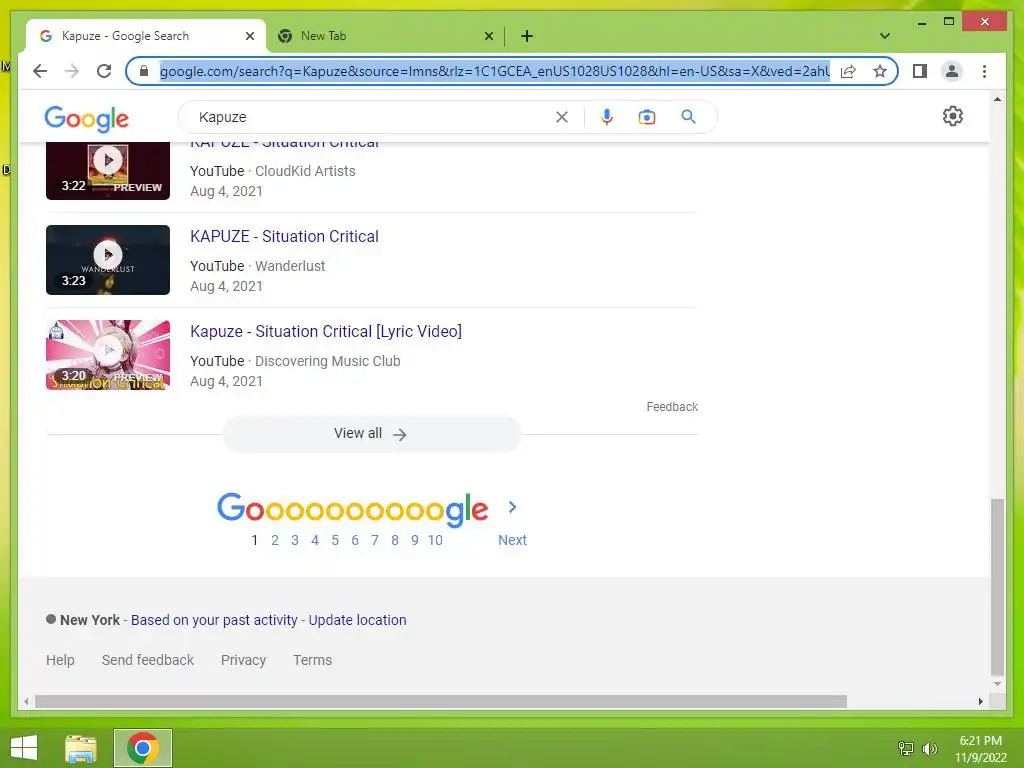Click the Feedback link

(672, 407)
